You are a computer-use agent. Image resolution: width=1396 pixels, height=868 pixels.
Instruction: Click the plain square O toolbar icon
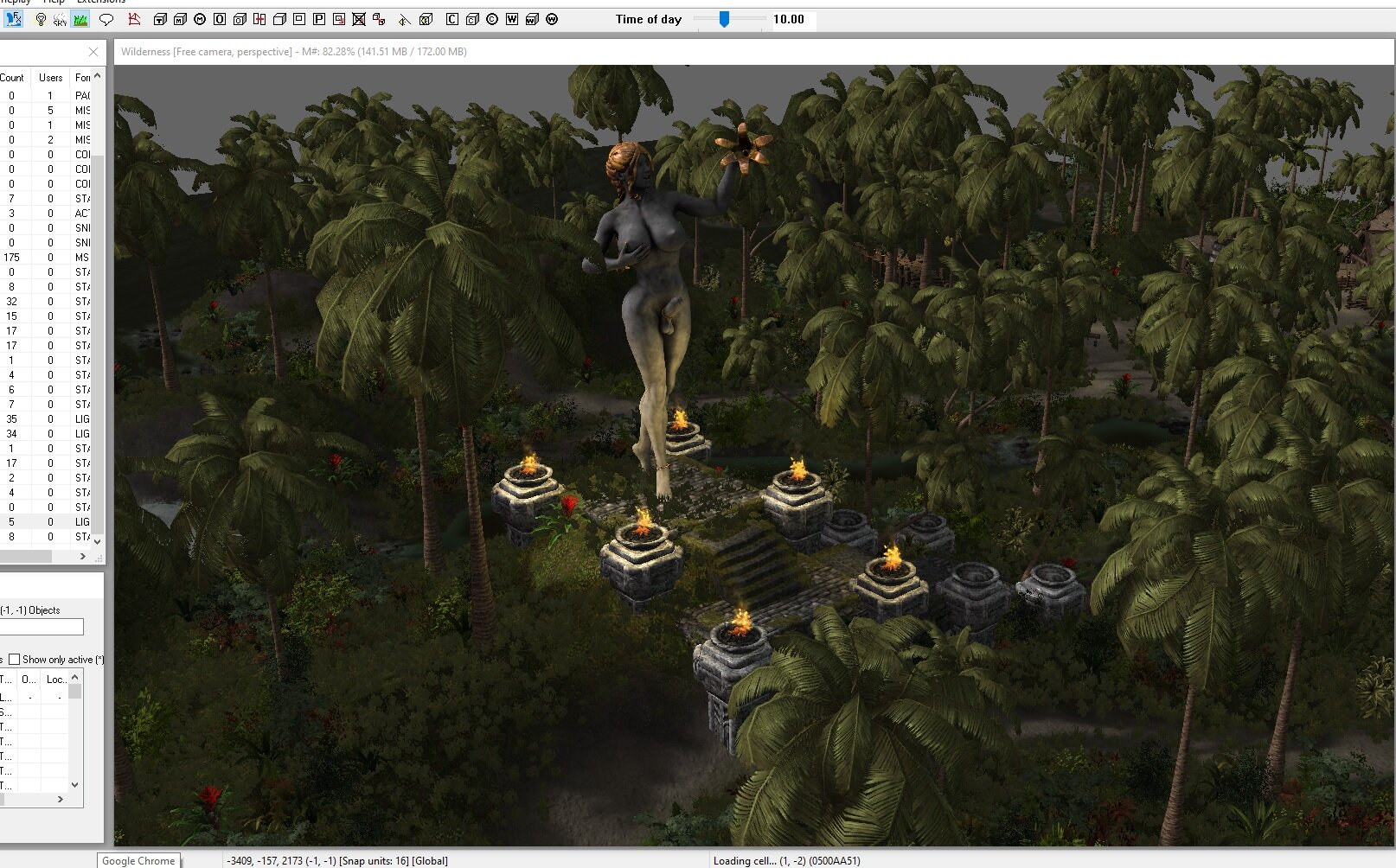(x=220, y=19)
